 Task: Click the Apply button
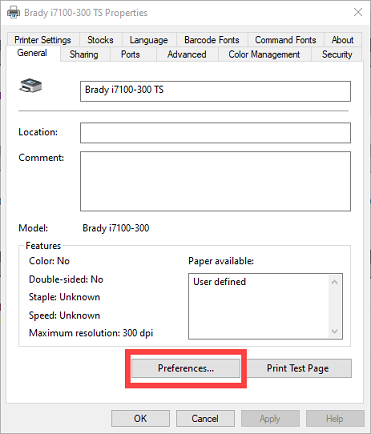tap(270, 419)
